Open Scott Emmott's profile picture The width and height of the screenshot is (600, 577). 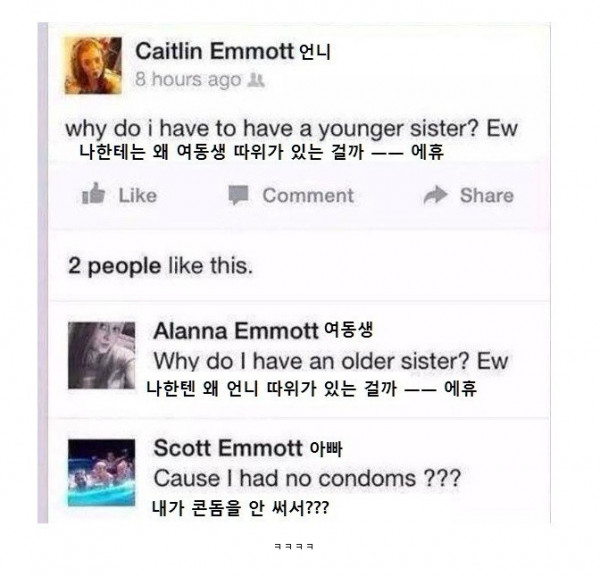101,473
